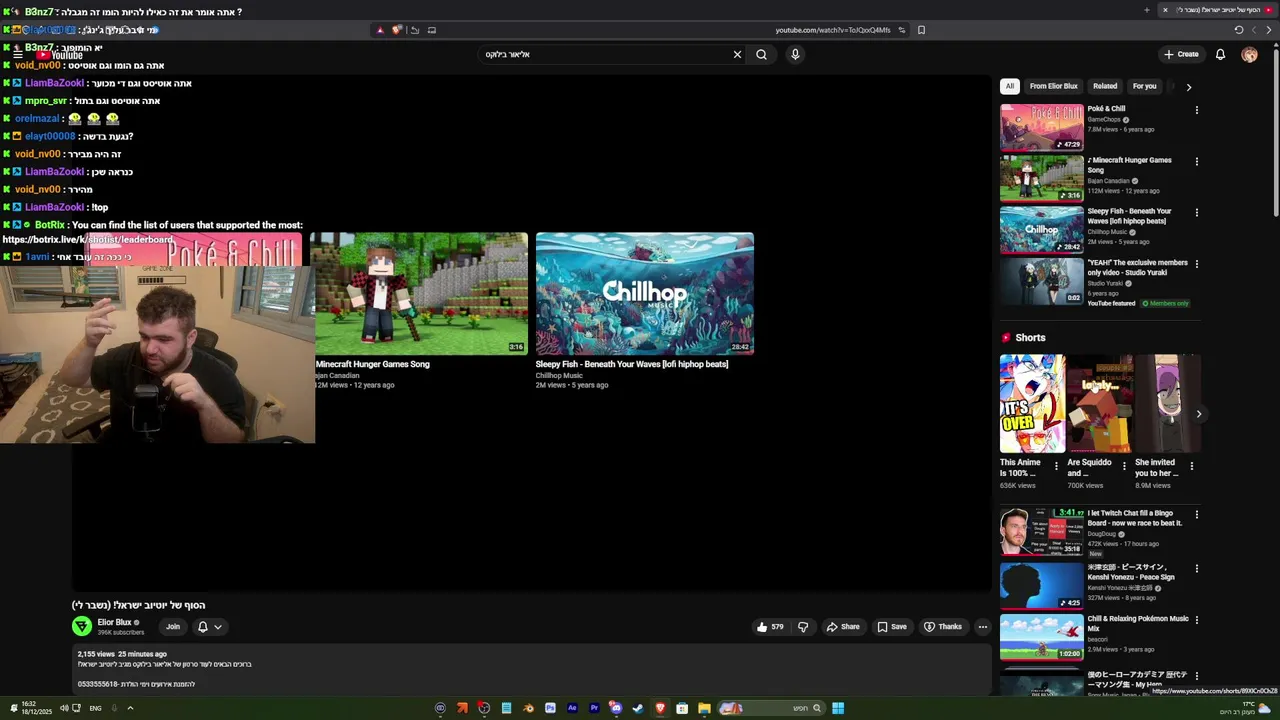Bookmark this page in the address bar

(921, 30)
